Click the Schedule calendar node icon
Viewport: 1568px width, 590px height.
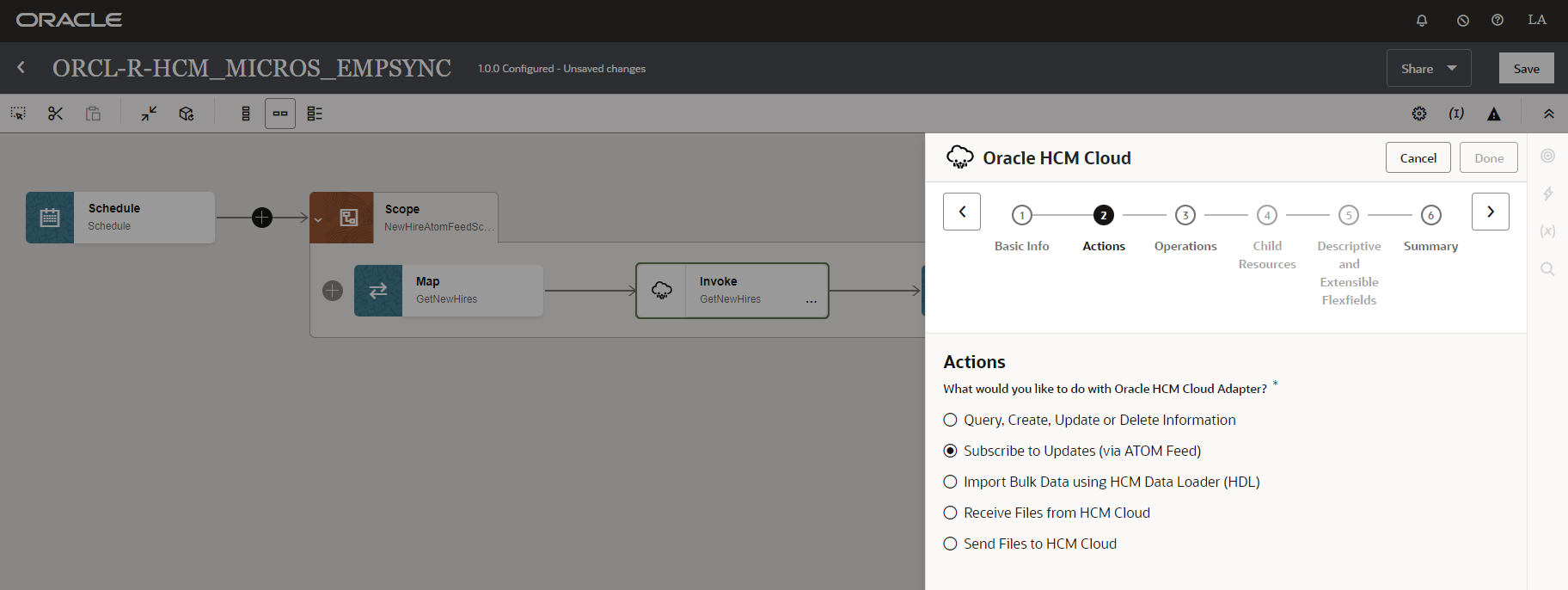coord(50,218)
